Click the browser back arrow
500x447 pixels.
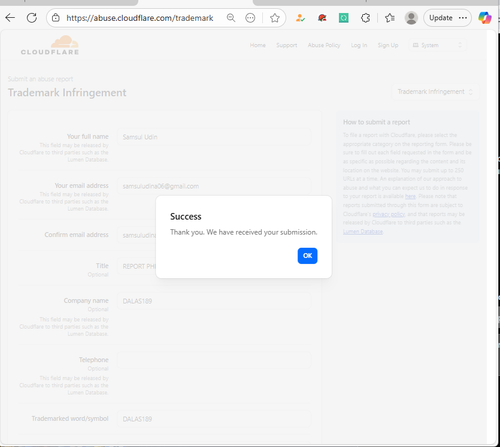coord(10,18)
